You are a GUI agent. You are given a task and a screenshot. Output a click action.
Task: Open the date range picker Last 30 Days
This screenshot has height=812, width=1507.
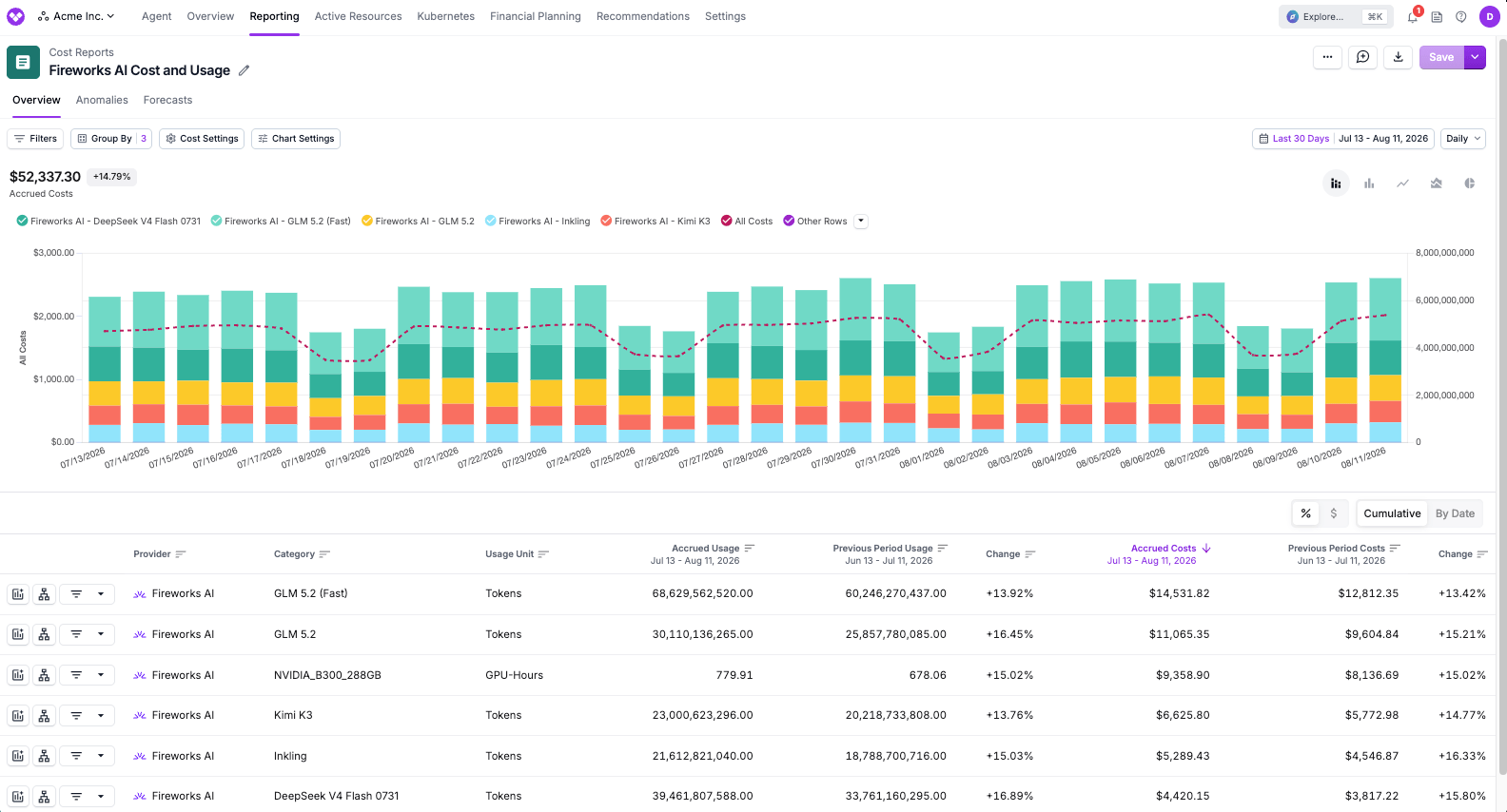coord(1342,139)
